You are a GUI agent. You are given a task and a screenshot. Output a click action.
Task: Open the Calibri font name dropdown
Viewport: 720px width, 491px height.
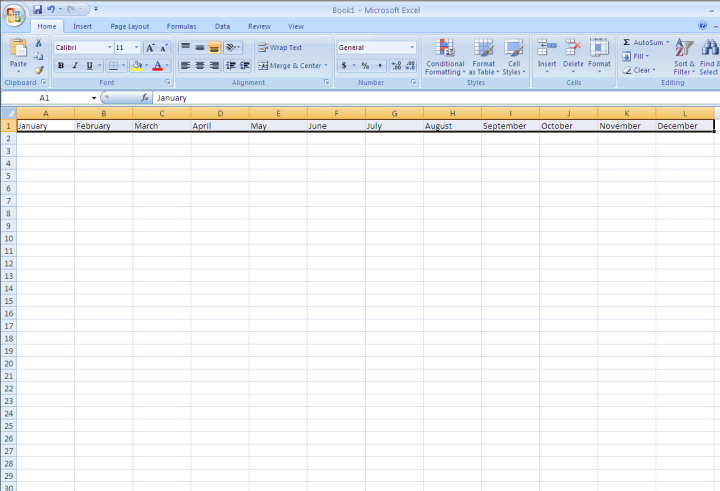(109, 47)
